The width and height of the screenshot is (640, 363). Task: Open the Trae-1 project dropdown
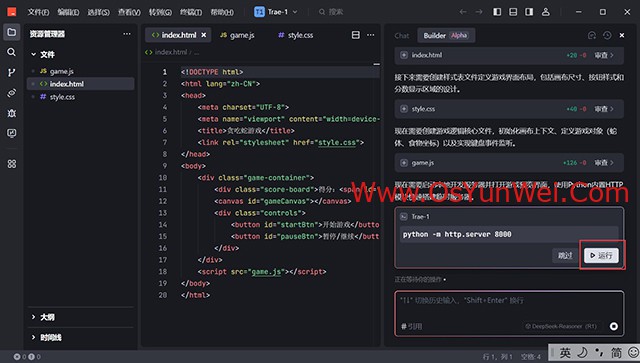click(276, 12)
